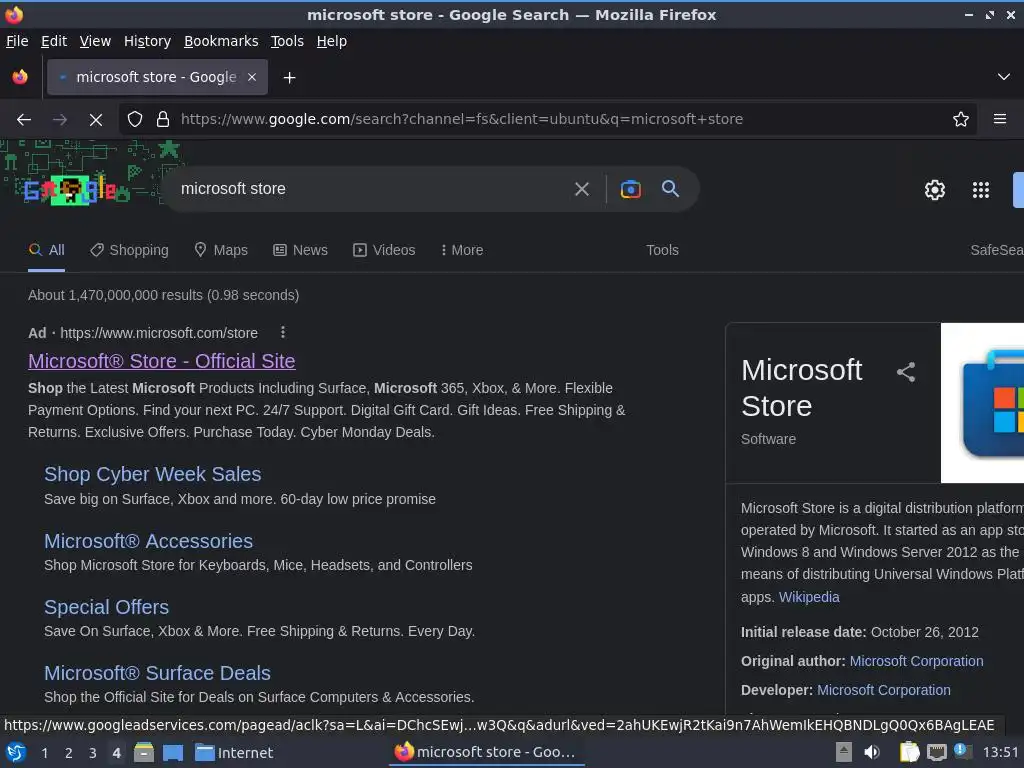
Task: Open the View menu
Action: (95, 41)
